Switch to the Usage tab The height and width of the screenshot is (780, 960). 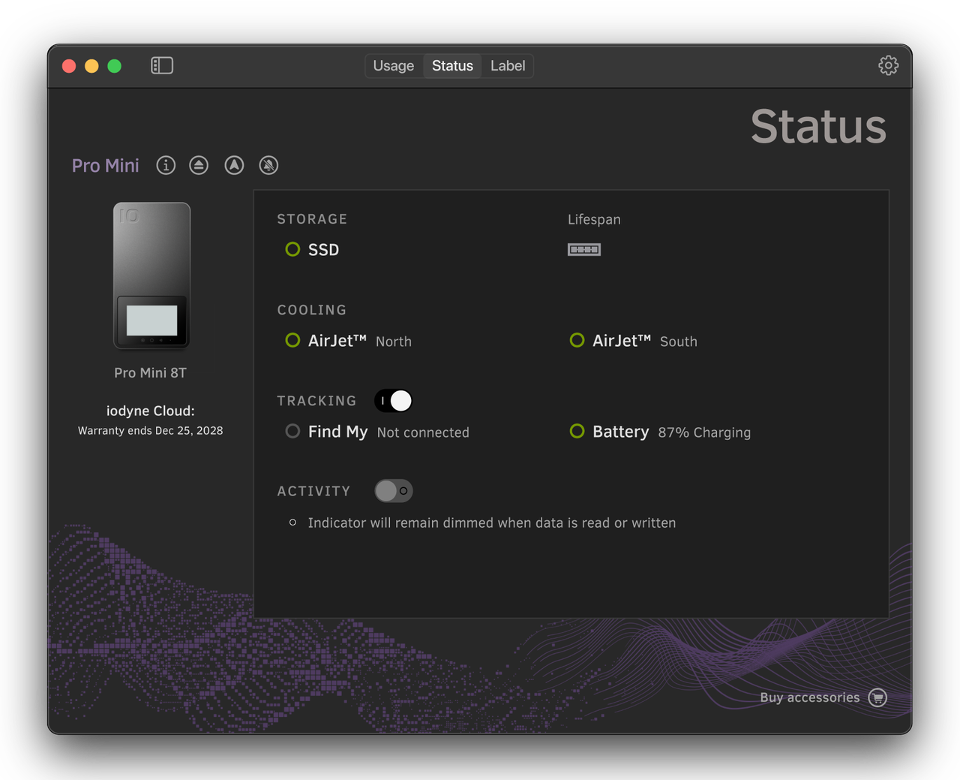(393, 66)
